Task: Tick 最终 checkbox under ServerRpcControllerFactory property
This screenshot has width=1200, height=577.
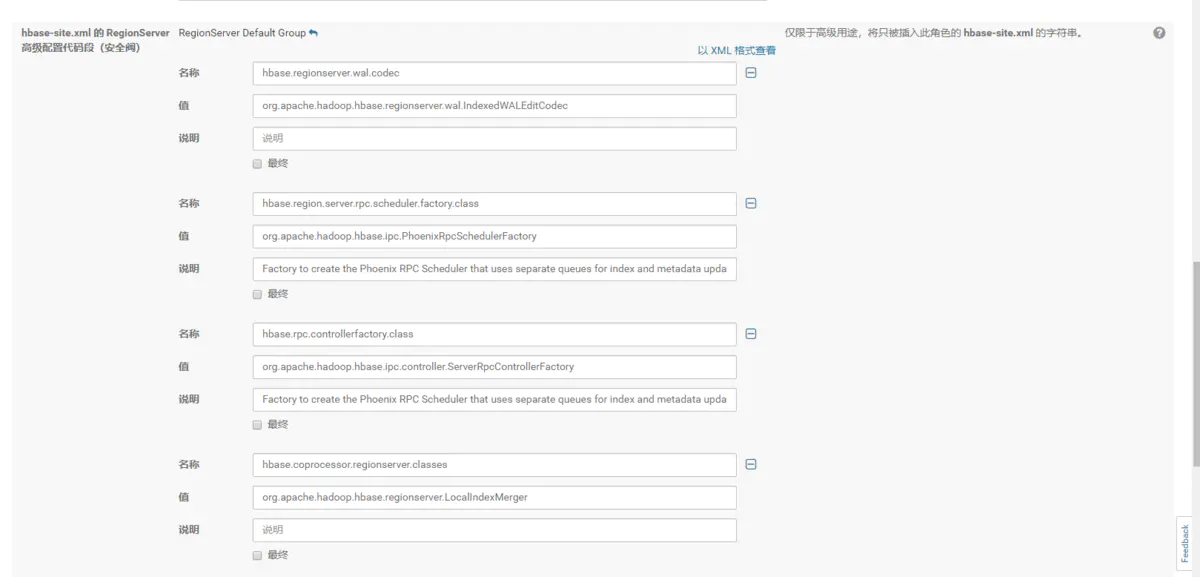Action: [x=257, y=424]
